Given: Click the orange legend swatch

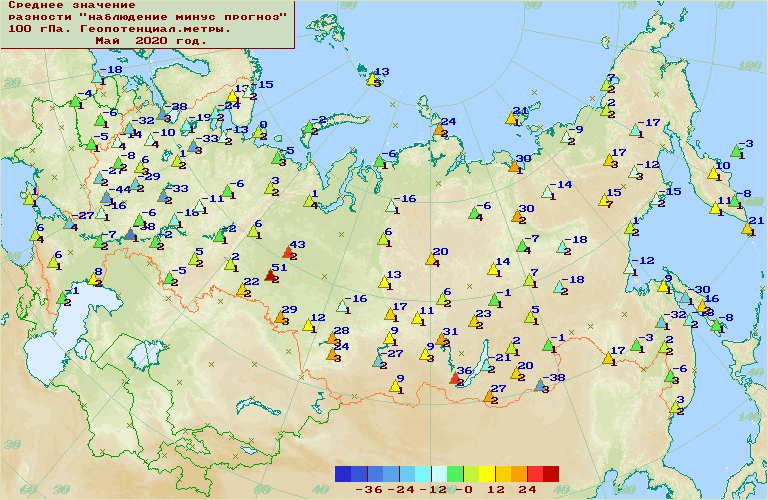Looking at the screenshot, I should (x=519, y=474).
